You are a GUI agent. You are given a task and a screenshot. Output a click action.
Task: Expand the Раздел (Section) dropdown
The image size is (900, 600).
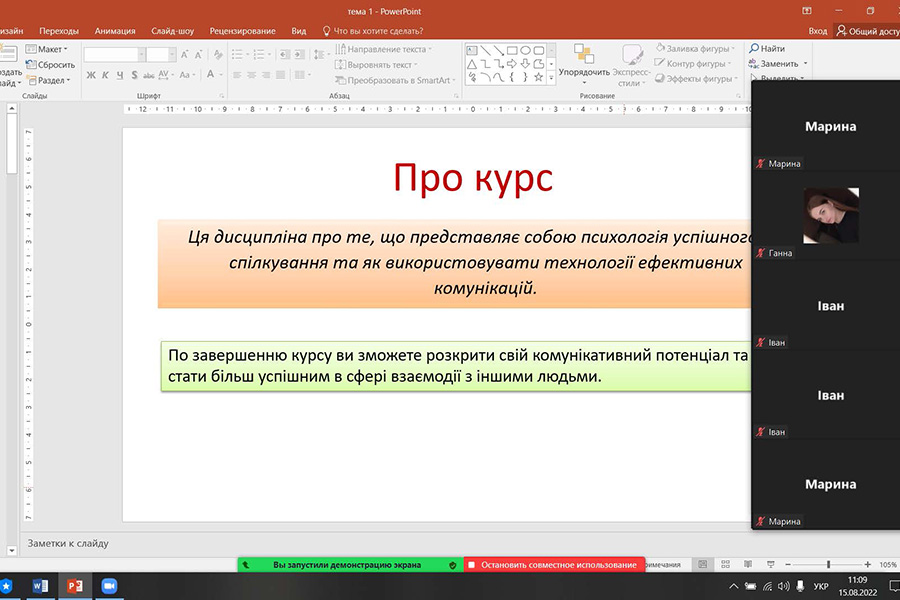69,81
